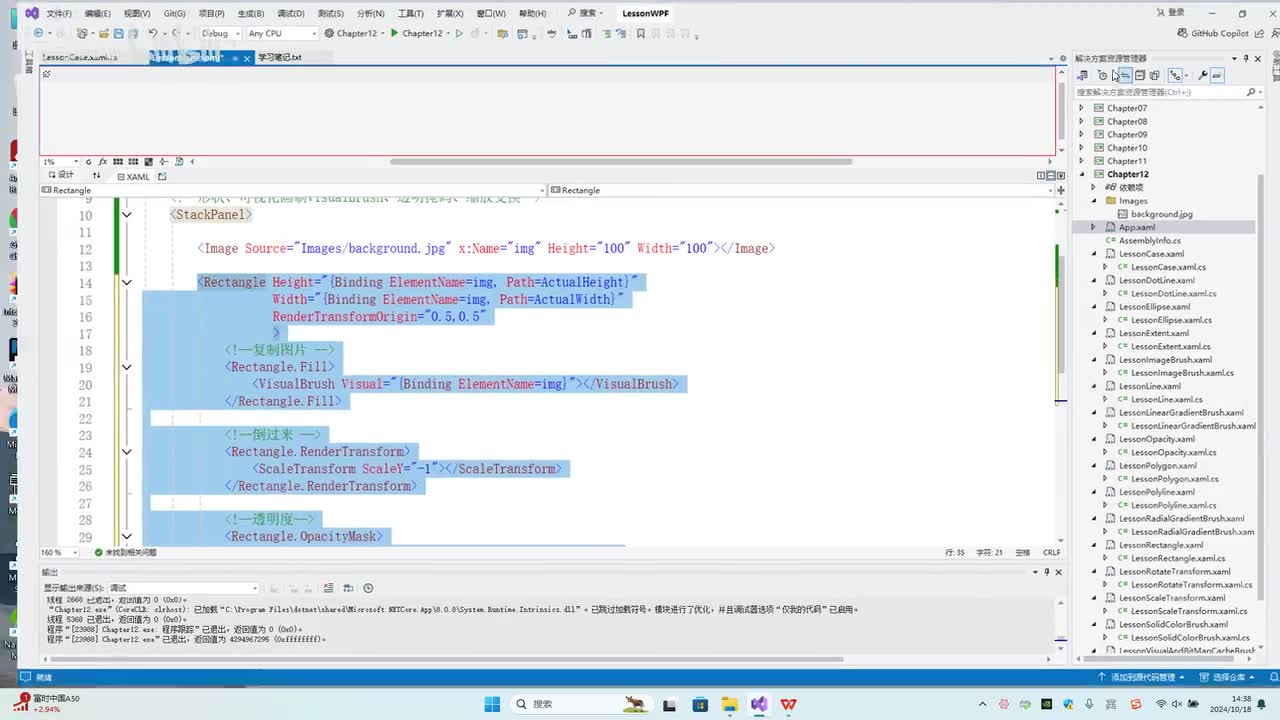Switch to the 学习笔记.txt tab

point(280,58)
